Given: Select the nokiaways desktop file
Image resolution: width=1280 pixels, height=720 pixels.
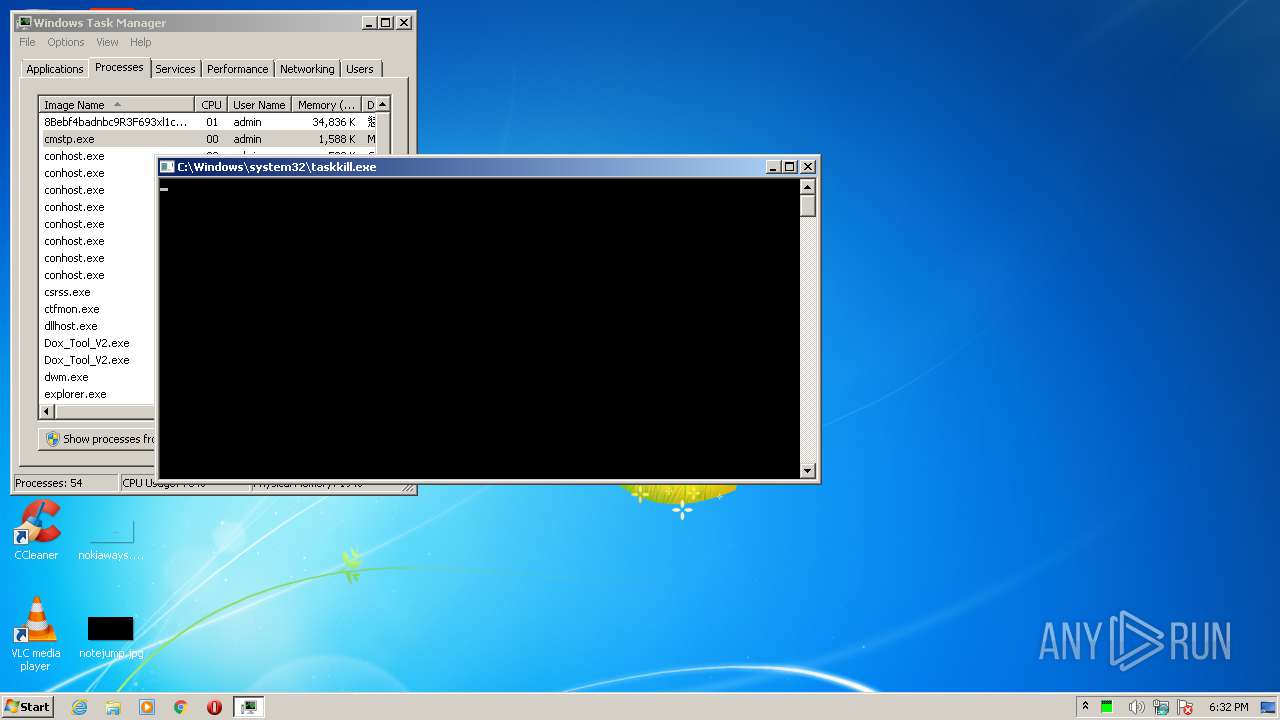Looking at the screenshot, I should coord(110,539).
